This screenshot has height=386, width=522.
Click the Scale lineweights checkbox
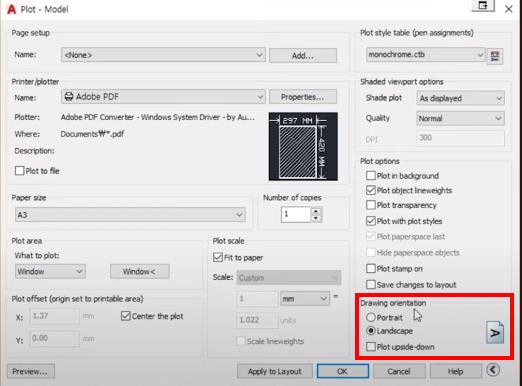coord(241,341)
